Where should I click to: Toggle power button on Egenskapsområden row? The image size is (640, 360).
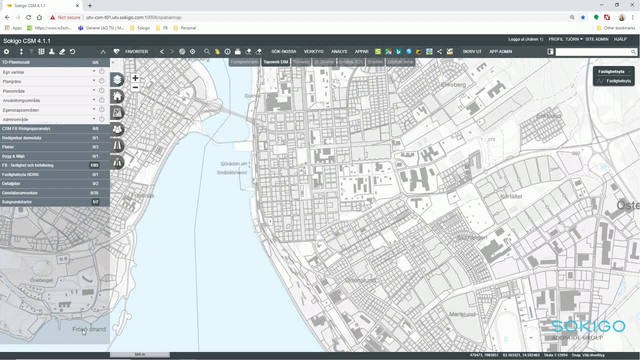pos(102,109)
